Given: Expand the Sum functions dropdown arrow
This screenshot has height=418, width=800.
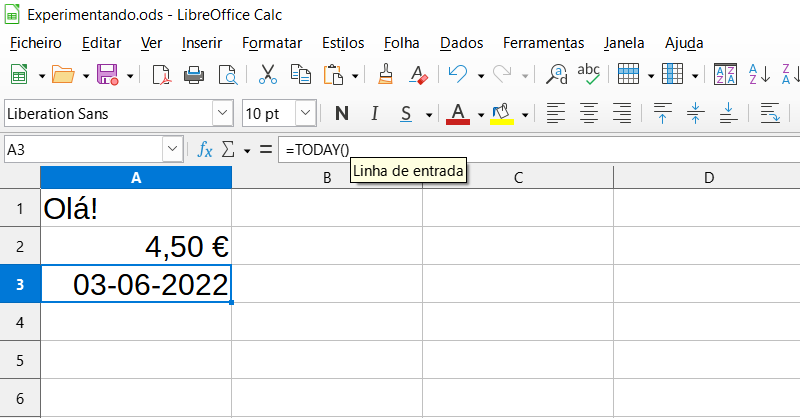Looking at the screenshot, I should click(x=247, y=151).
